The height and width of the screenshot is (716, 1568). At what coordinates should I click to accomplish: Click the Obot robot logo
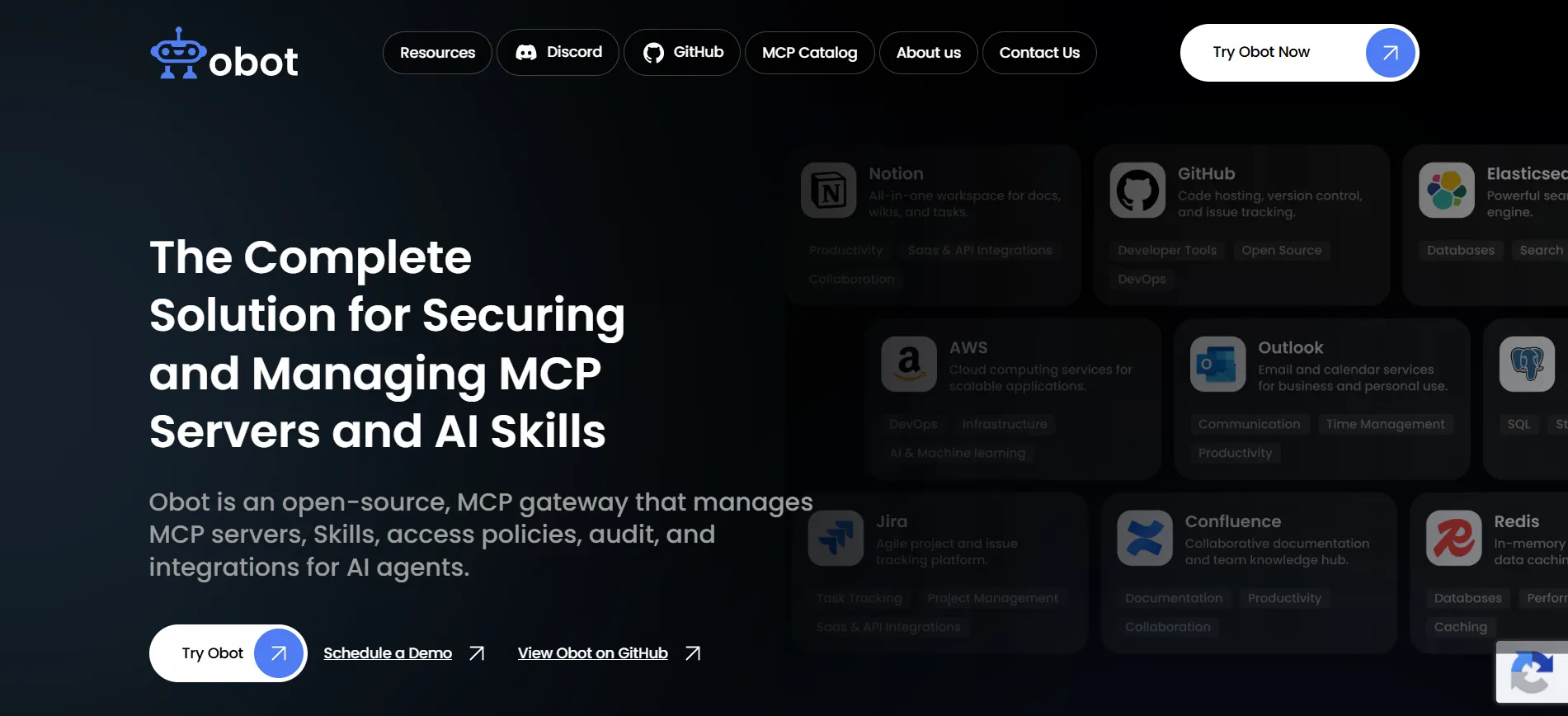(224, 54)
